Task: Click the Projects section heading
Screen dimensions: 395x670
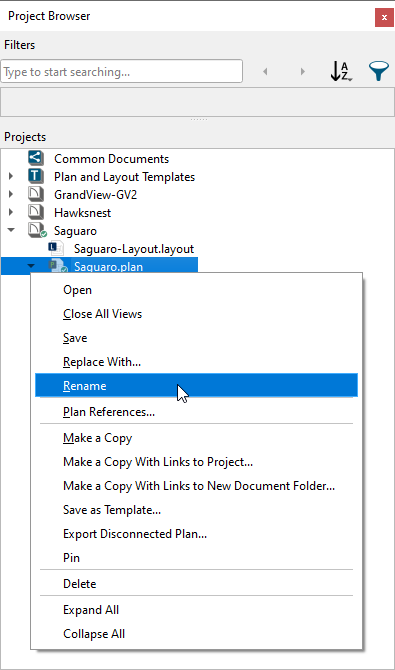Action: tap(25, 137)
